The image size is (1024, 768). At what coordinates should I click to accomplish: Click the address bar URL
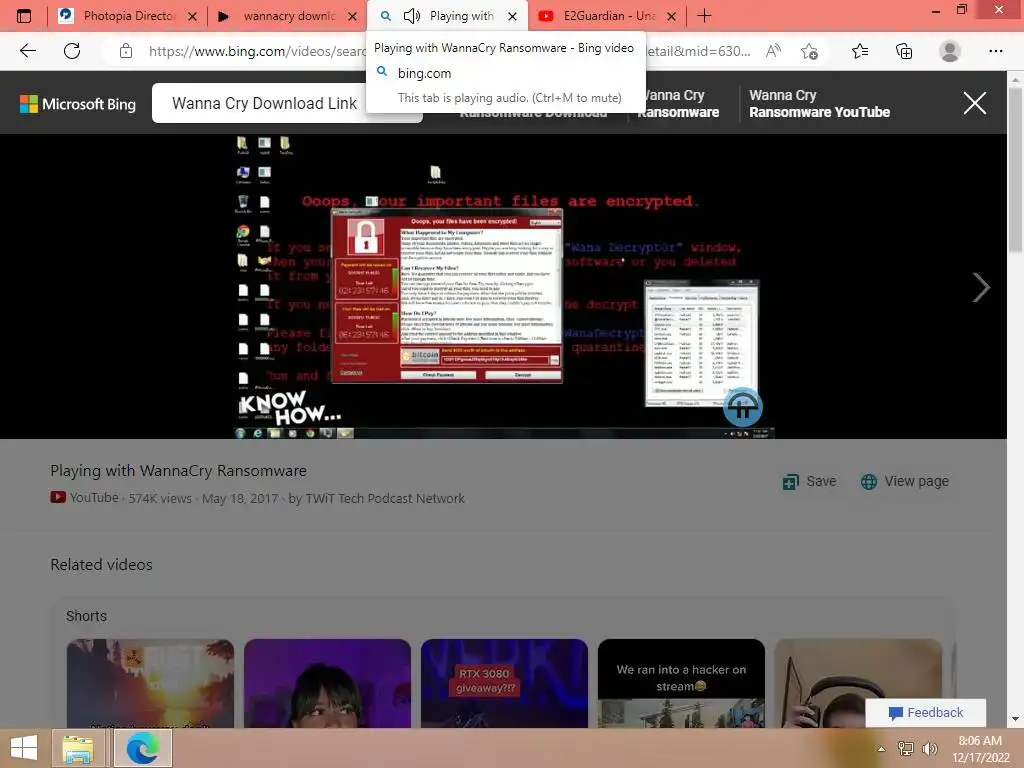pyautogui.click(x=449, y=51)
